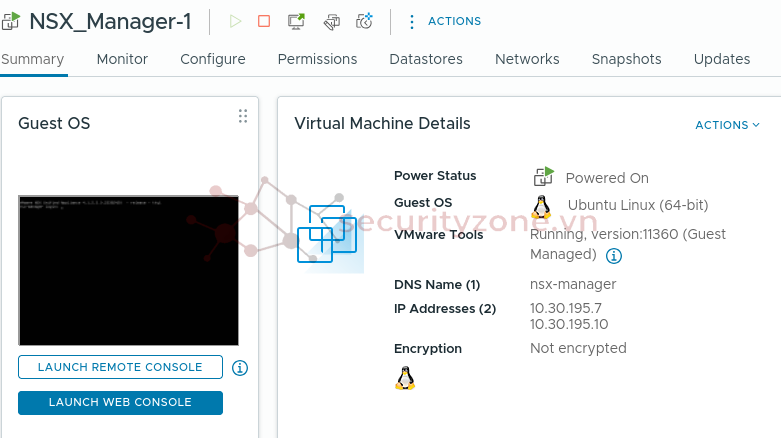The width and height of the screenshot is (781, 438).
Task: Open the Configure tab
Action: click(x=213, y=59)
